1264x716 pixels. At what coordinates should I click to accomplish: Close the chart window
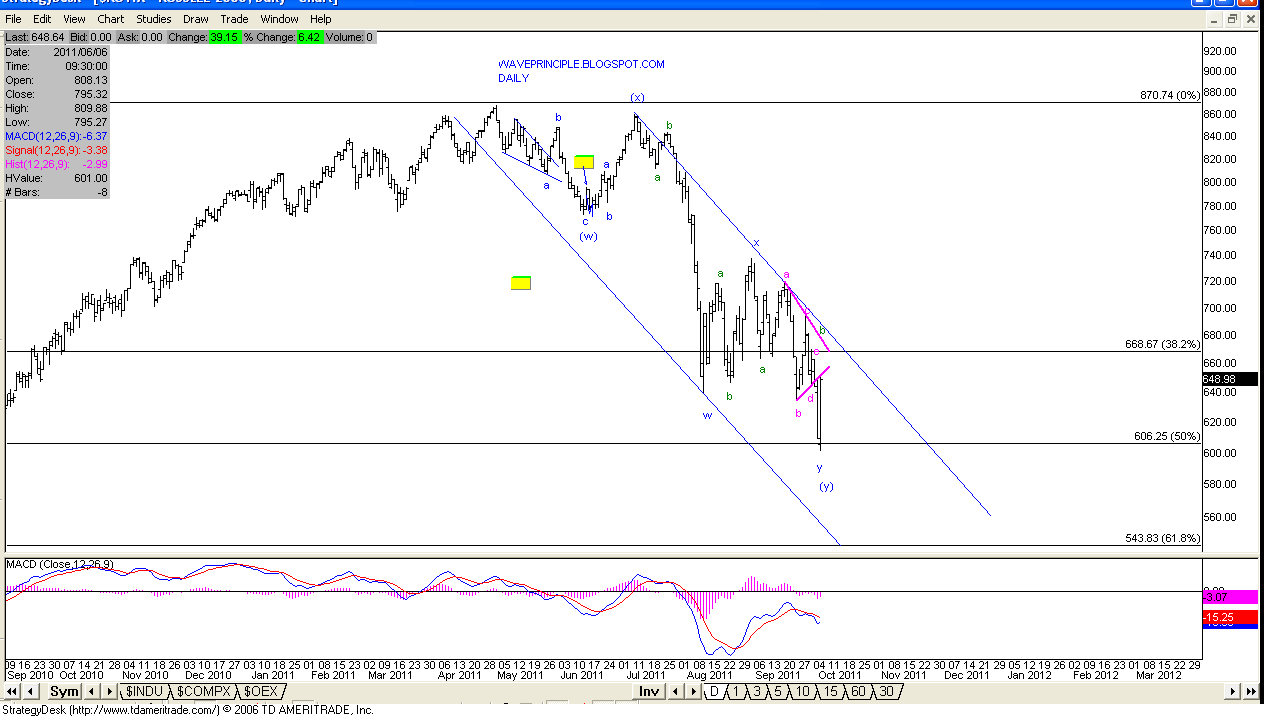click(1251, 19)
